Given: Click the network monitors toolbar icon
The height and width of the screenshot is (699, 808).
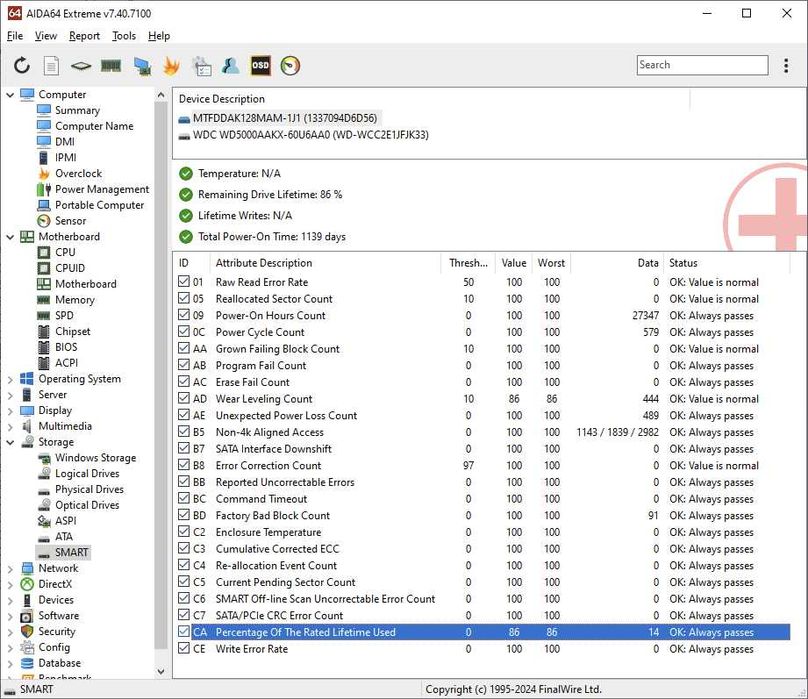Looking at the screenshot, I should [142, 66].
